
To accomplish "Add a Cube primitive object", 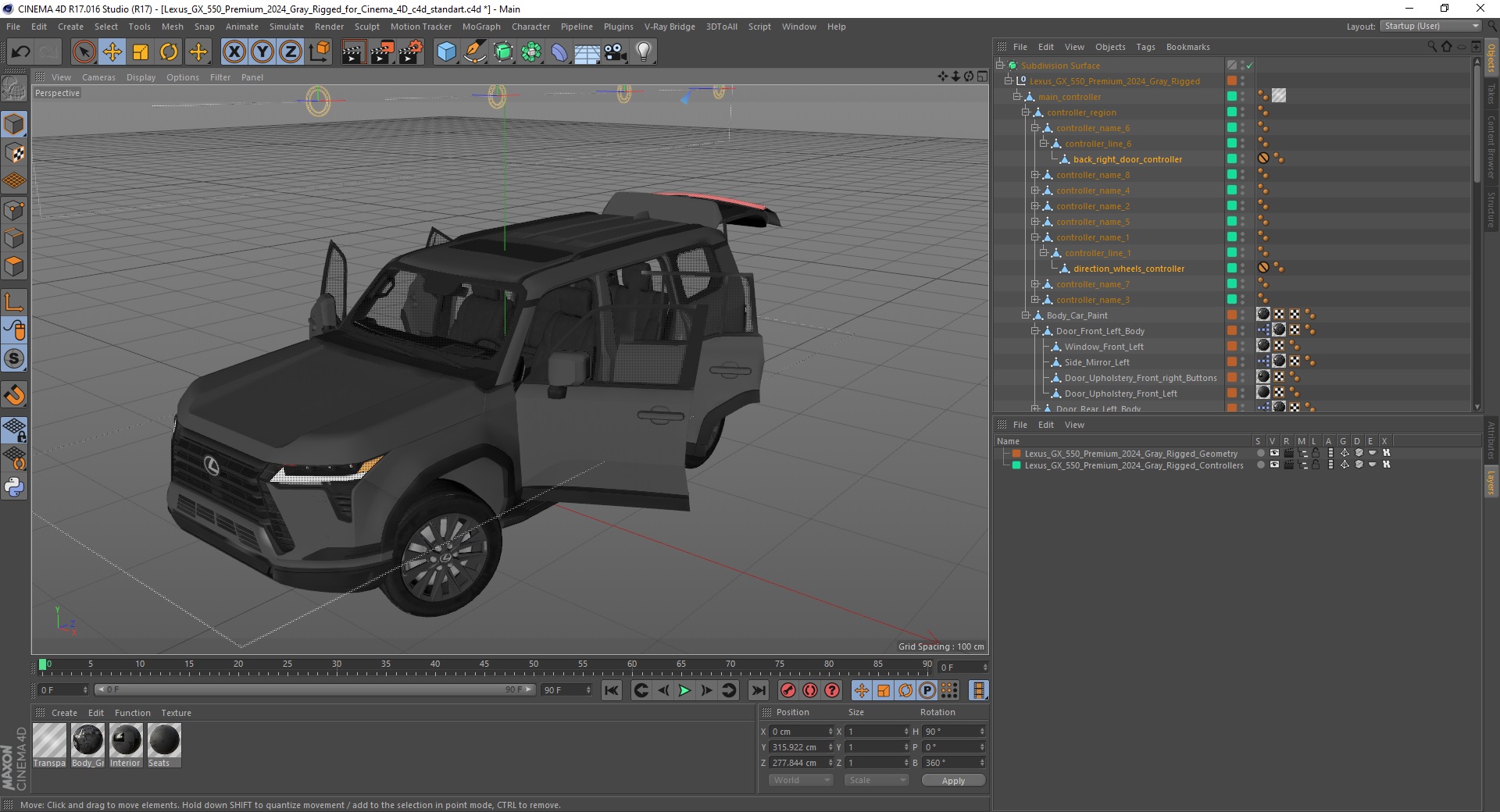I will (446, 52).
